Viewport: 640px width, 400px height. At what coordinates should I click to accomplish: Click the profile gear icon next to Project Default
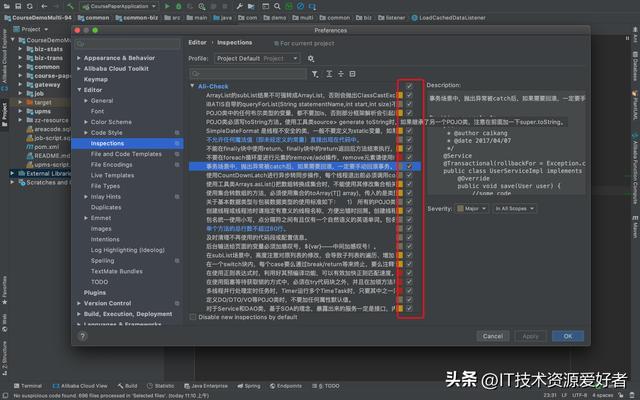311,59
